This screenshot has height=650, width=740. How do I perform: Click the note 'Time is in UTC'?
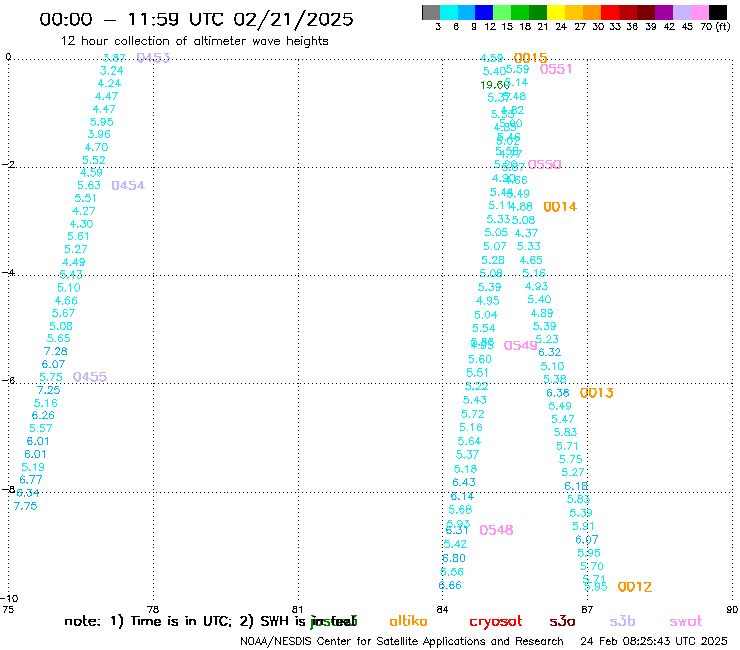tap(181, 621)
